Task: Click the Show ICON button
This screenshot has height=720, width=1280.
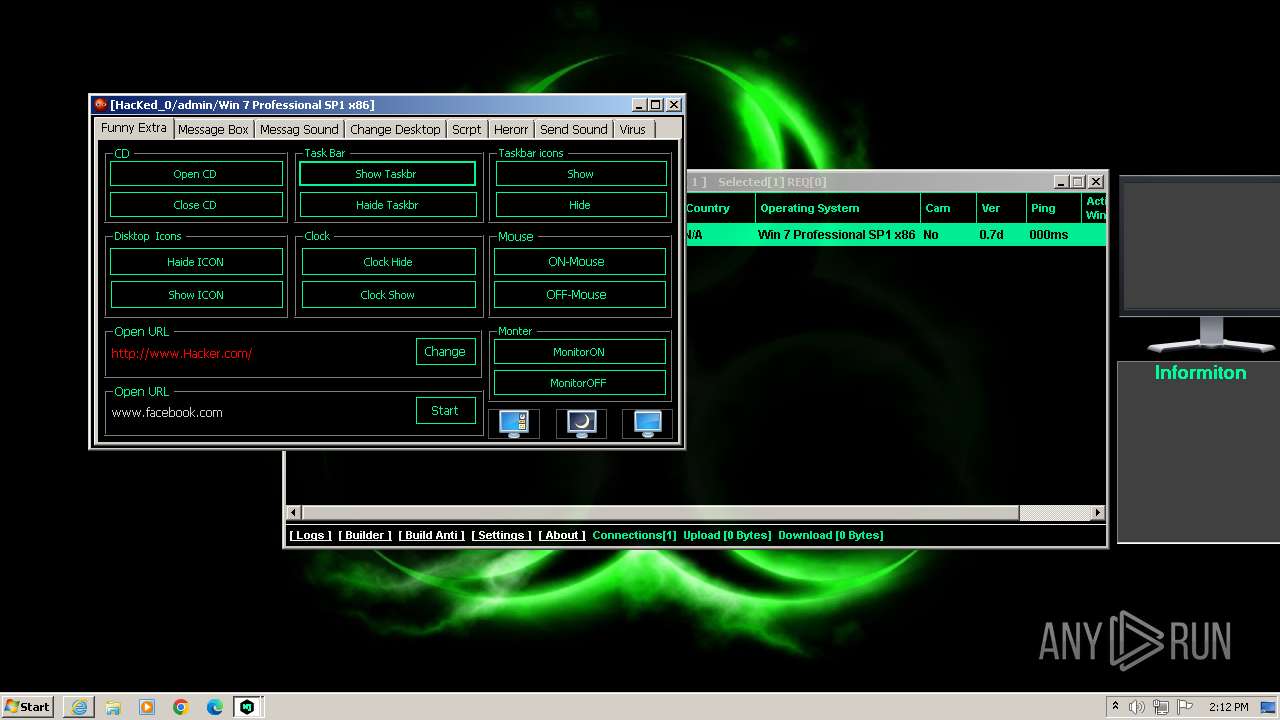Action: point(196,295)
